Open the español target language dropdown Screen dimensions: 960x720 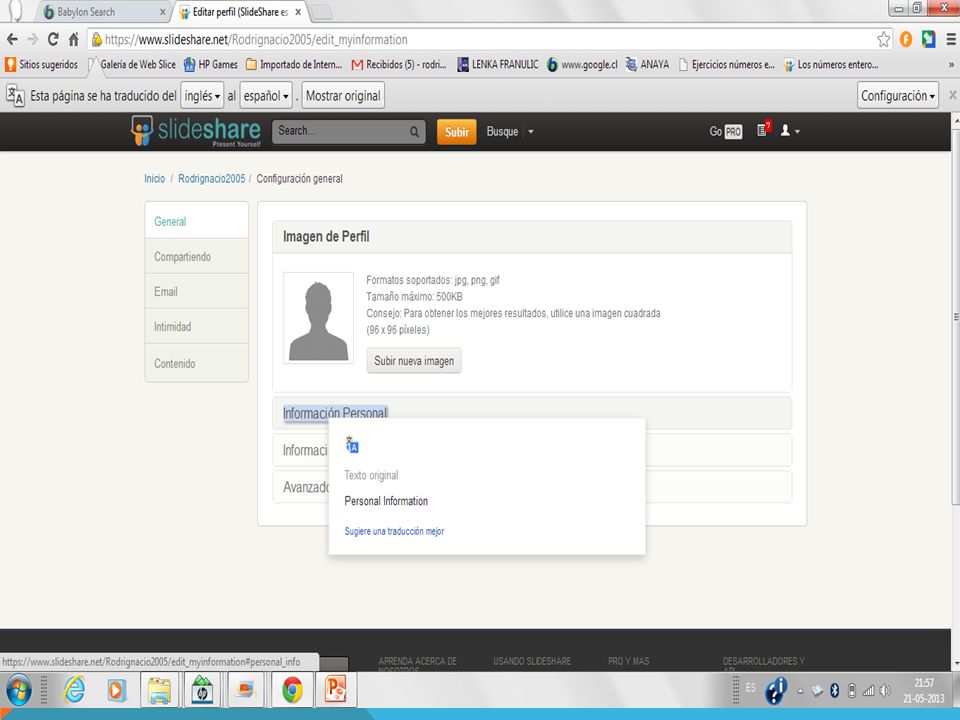click(x=266, y=96)
